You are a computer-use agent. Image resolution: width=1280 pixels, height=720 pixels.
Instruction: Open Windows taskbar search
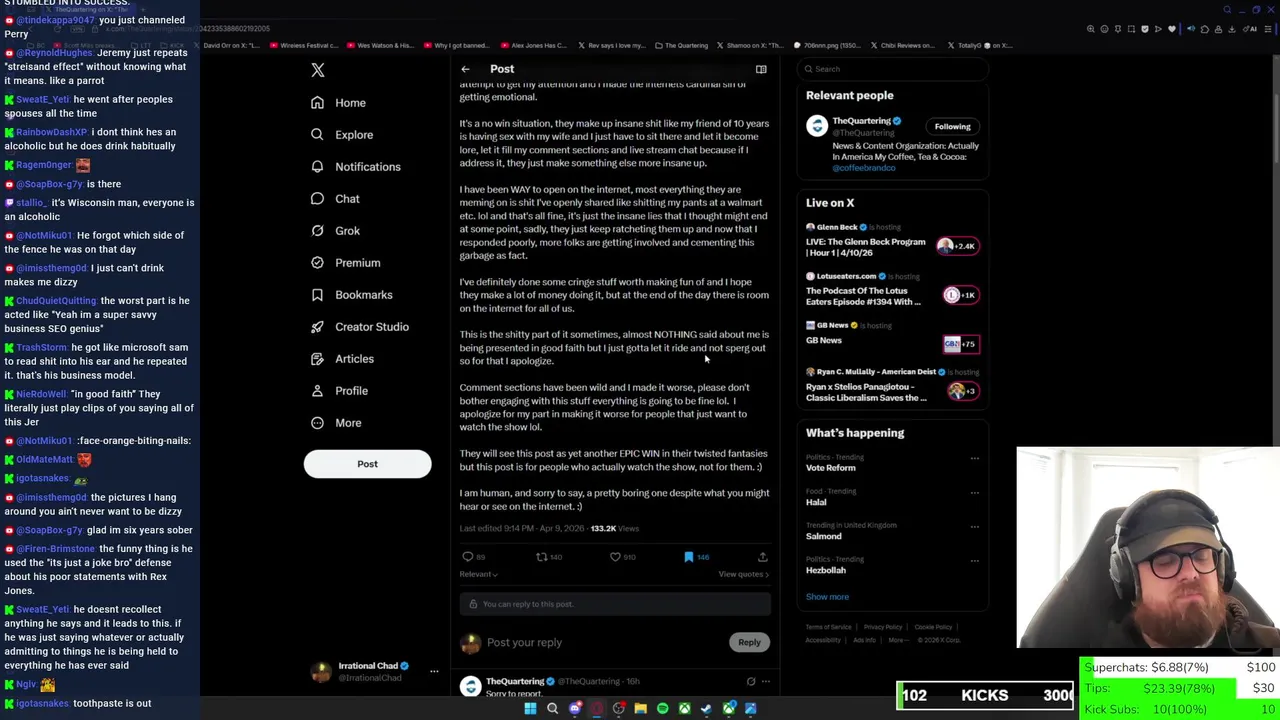(552, 709)
